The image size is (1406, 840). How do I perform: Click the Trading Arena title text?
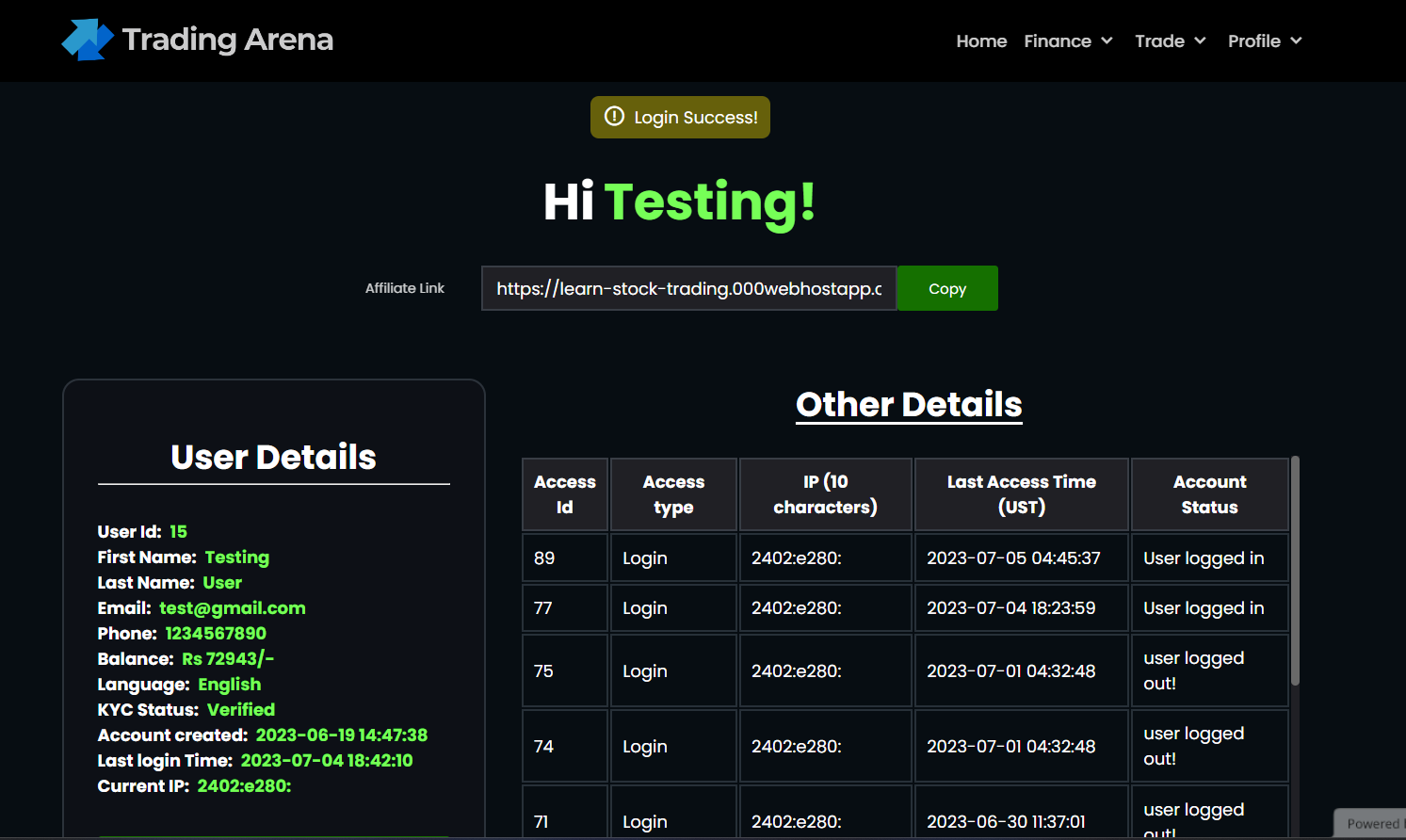click(x=227, y=40)
